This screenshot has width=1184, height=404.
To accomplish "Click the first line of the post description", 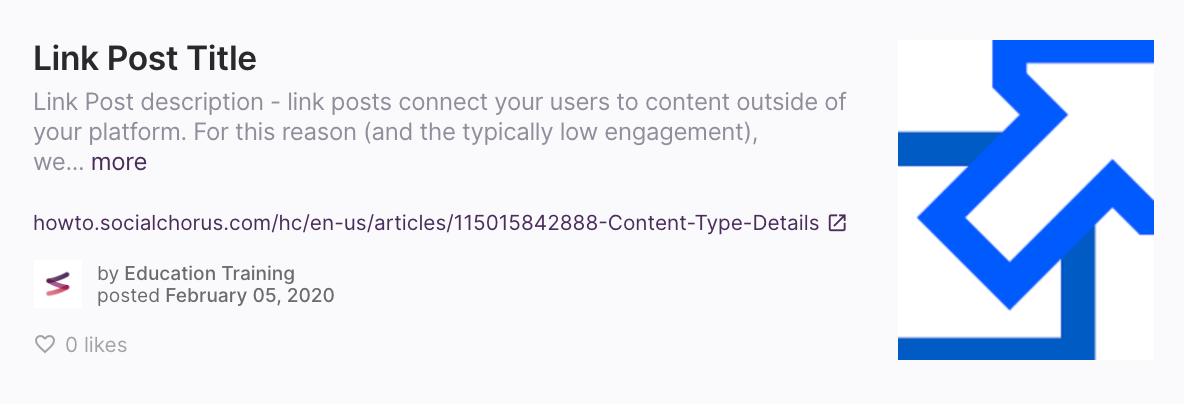I will (439, 102).
